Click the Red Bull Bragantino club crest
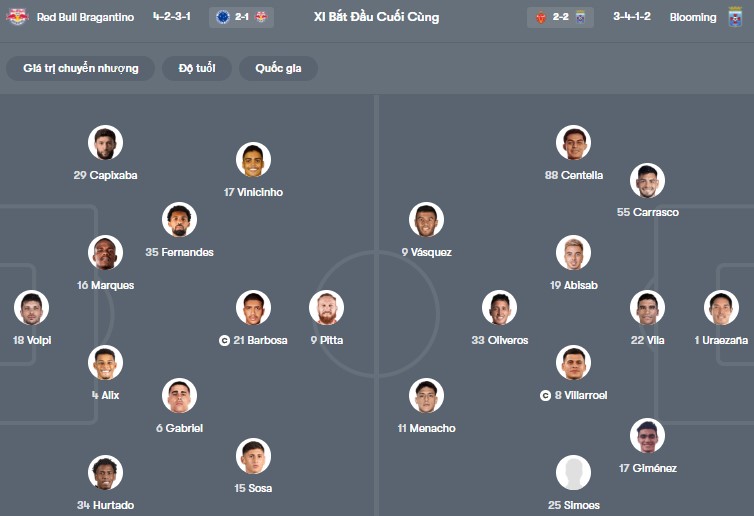Viewport: 754px width, 516px height. coord(17,17)
